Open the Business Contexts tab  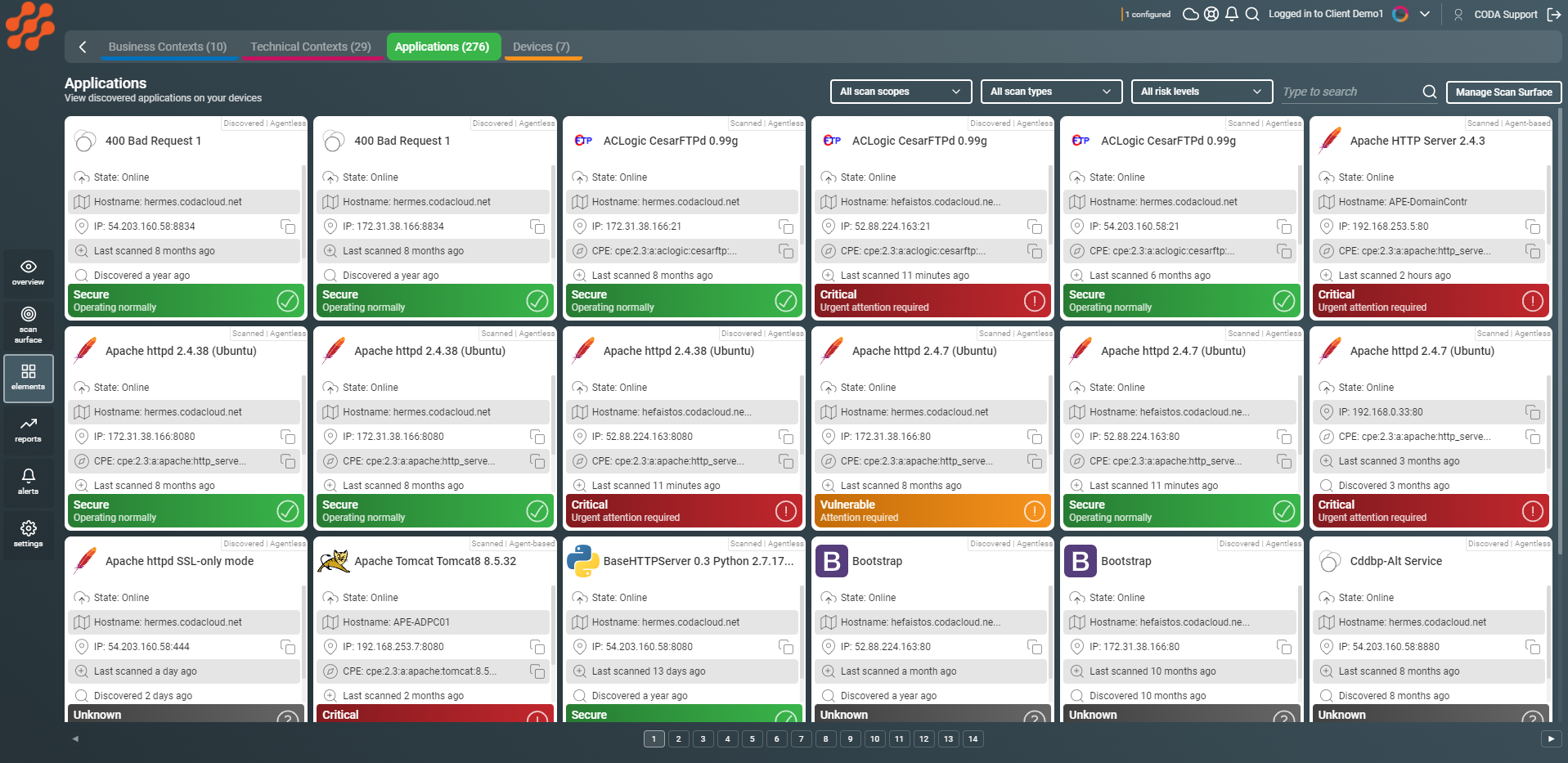pyautogui.click(x=168, y=47)
